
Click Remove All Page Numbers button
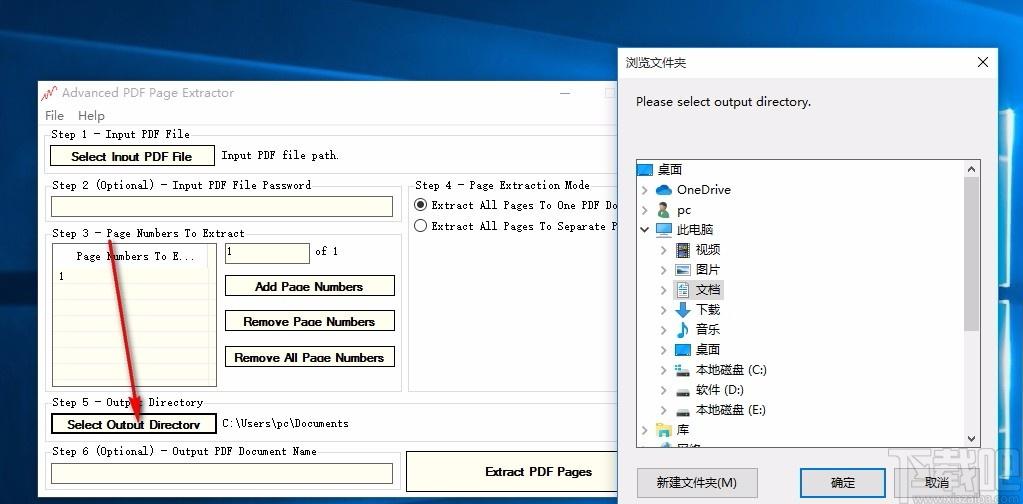coord(310,357)
